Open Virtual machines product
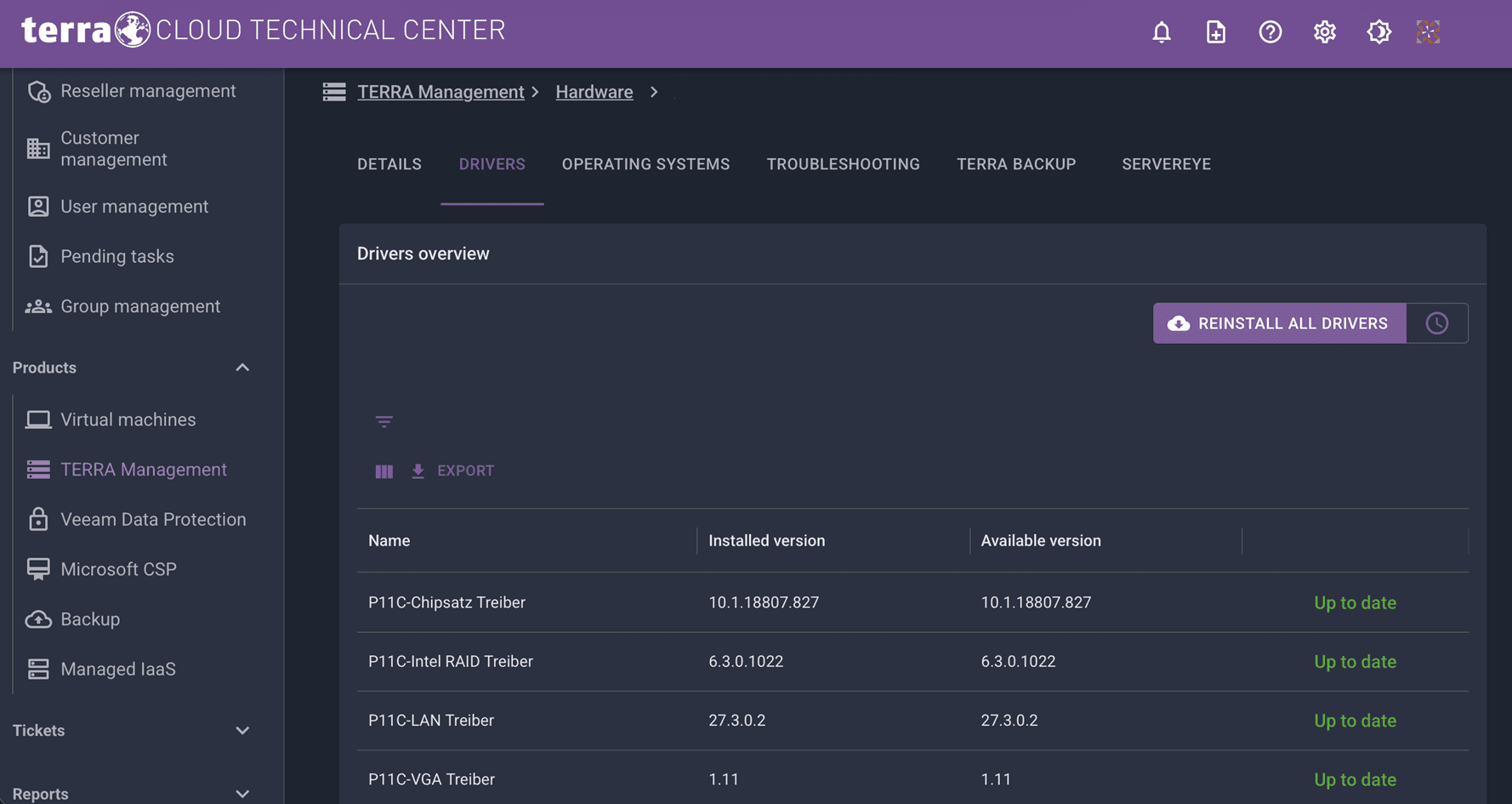This screenshot has height=804, width=1512. (128, 419)
